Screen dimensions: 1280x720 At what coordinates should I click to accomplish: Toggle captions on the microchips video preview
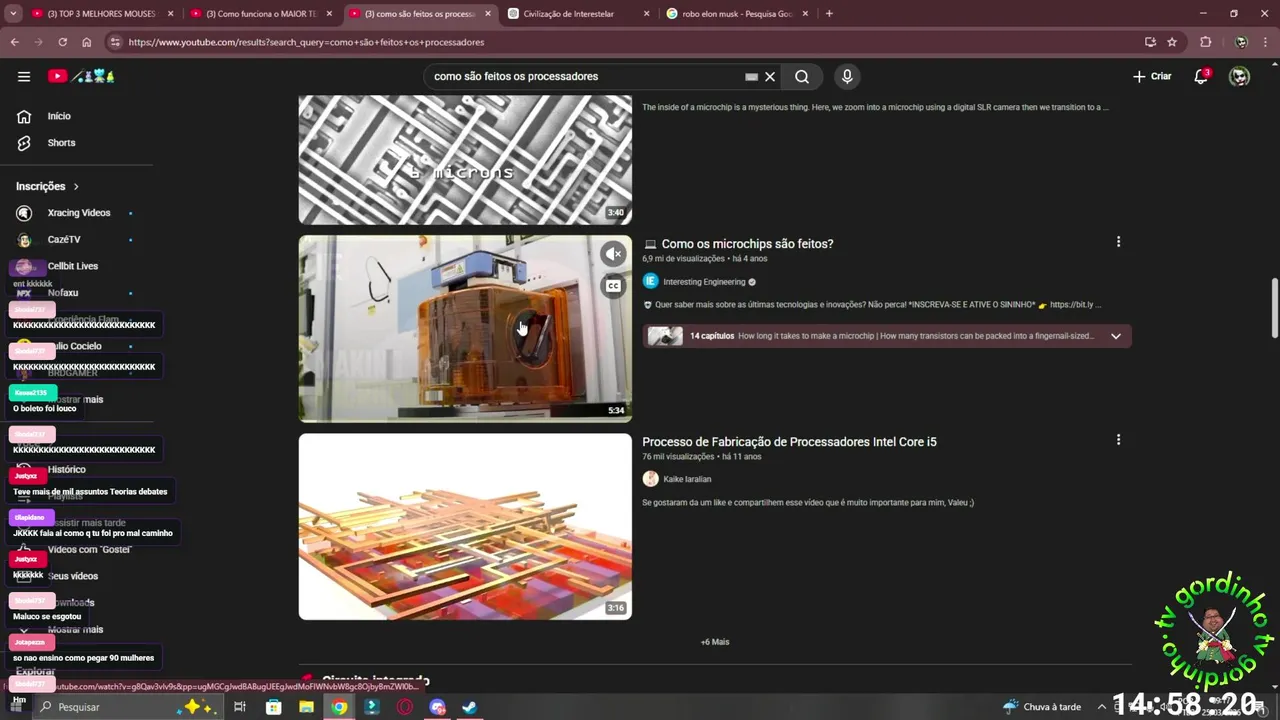[x=614, y=286]
